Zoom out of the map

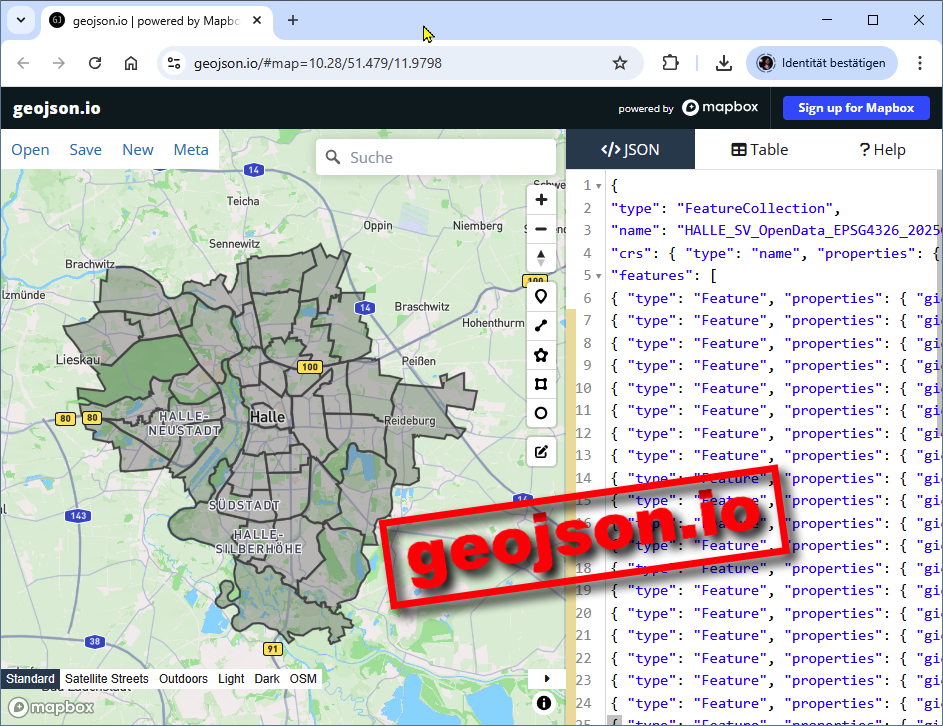[x=541, y=229]
